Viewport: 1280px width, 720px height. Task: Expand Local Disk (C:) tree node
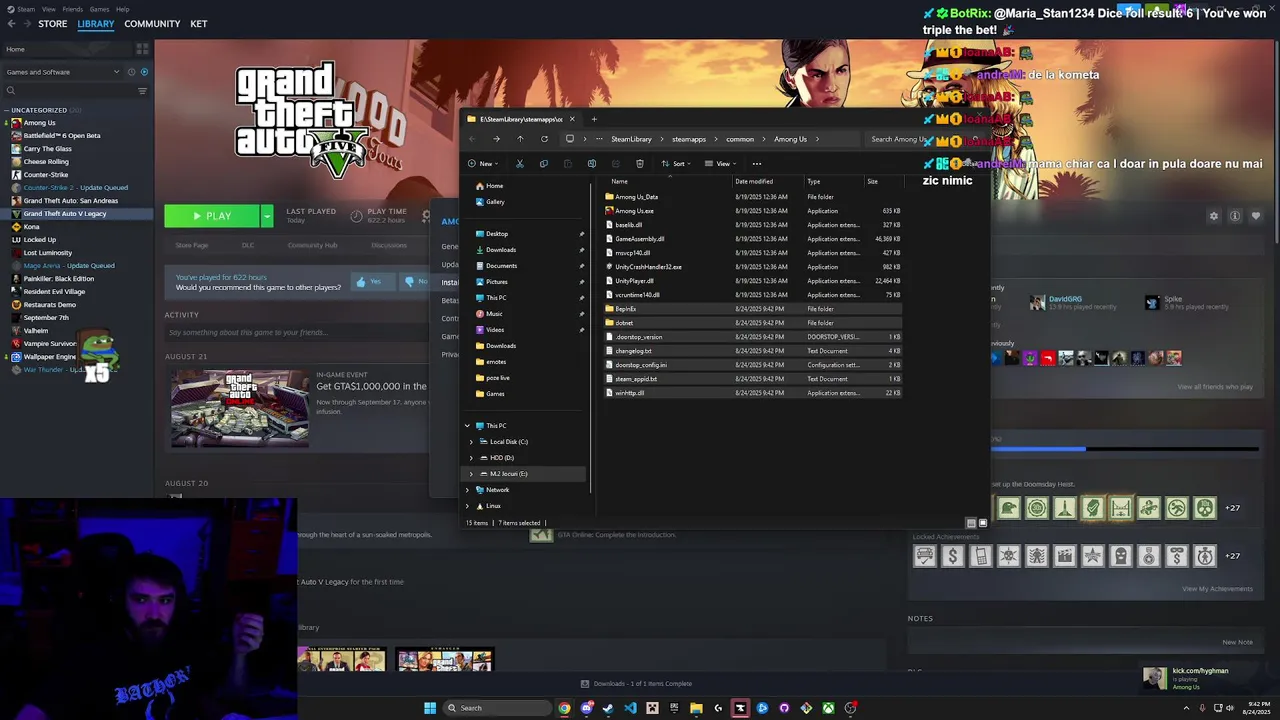coord(471,442)
